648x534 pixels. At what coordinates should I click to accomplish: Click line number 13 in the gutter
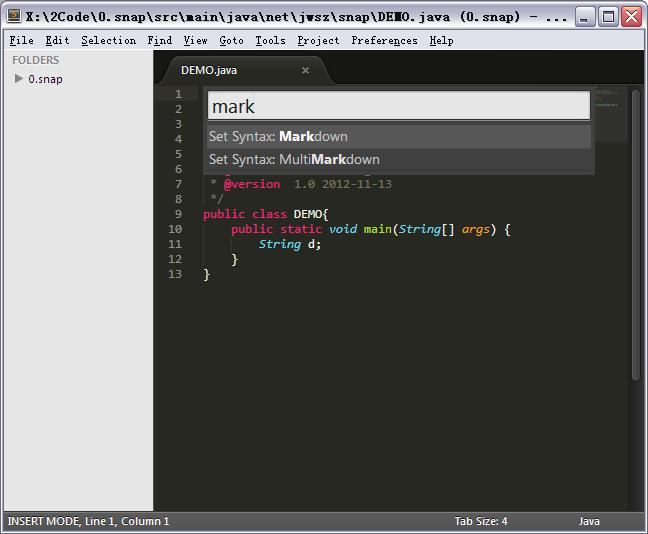tap(175, 274)
